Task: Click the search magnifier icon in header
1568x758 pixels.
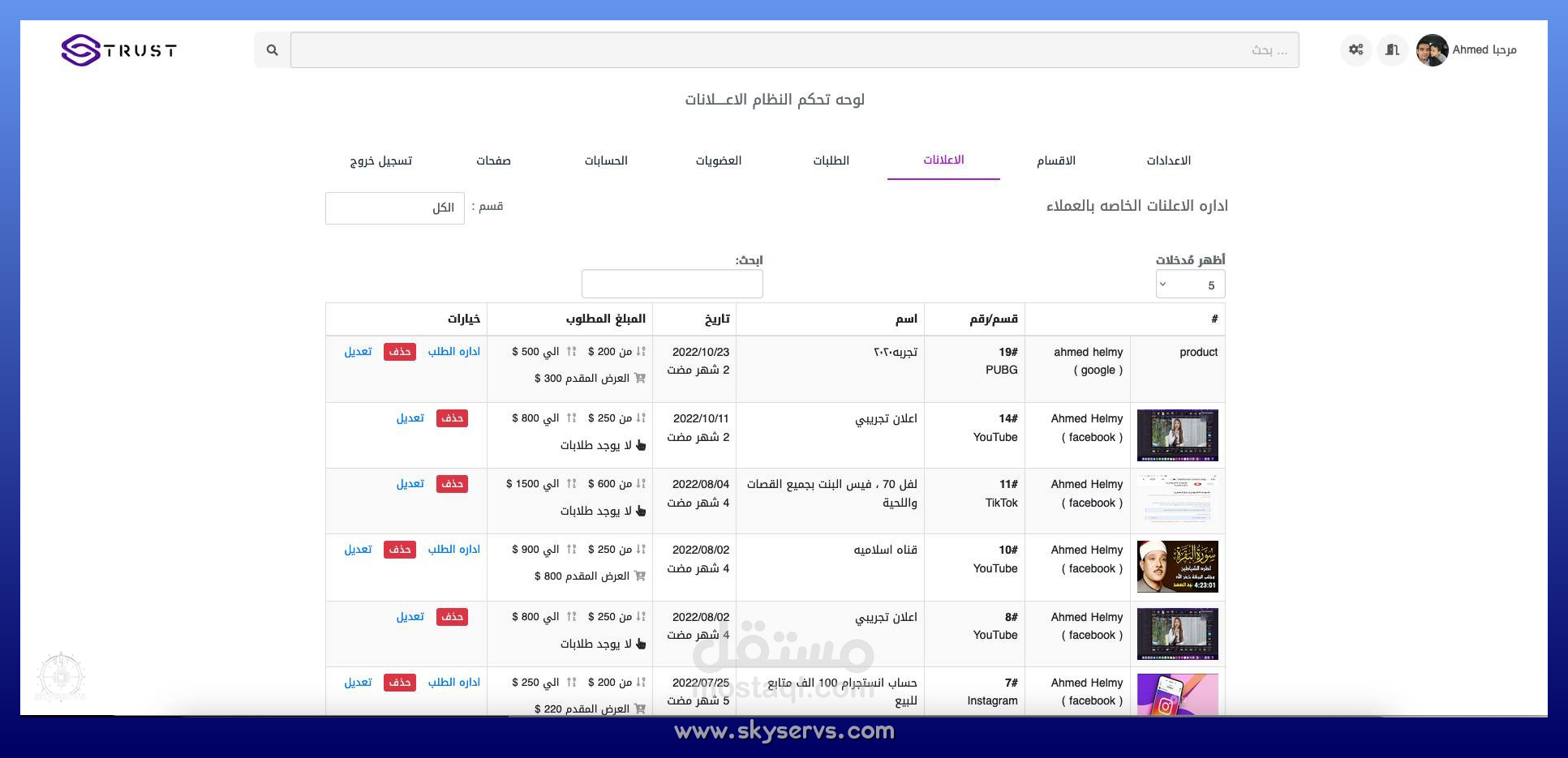Action: point(273,50)
